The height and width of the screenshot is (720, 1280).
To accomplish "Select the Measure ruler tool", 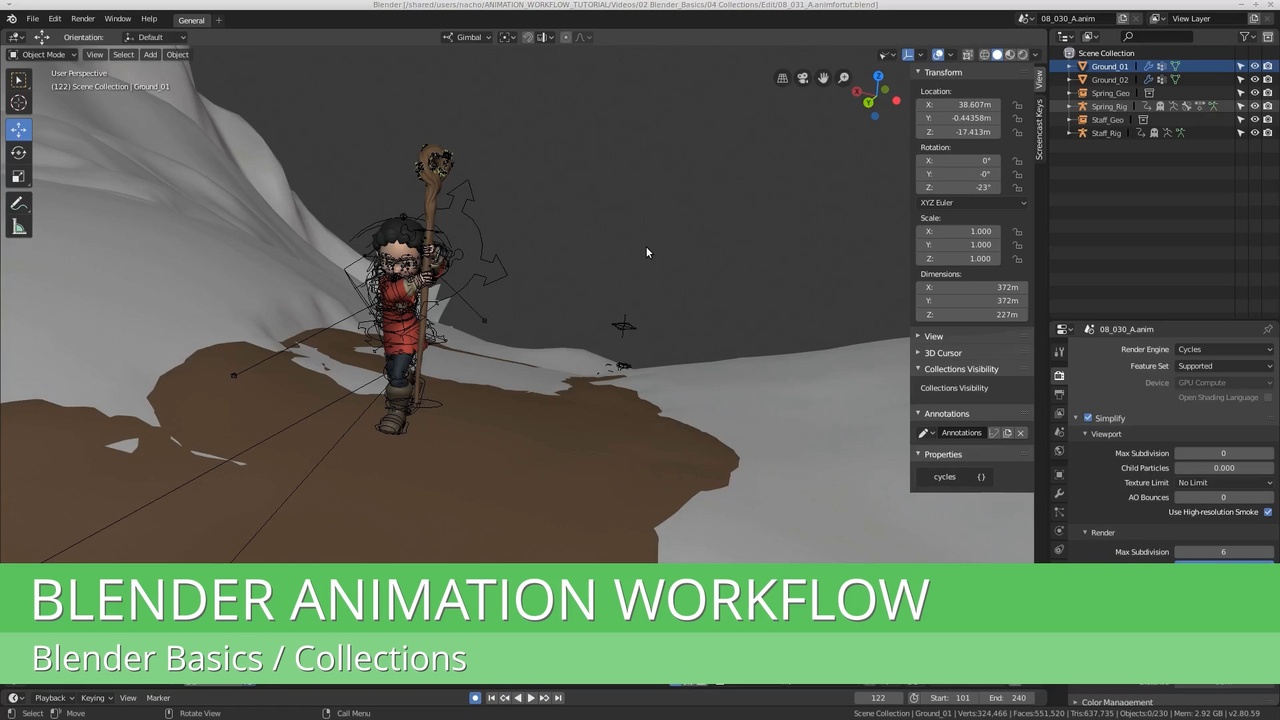I will tap(18, 228).
